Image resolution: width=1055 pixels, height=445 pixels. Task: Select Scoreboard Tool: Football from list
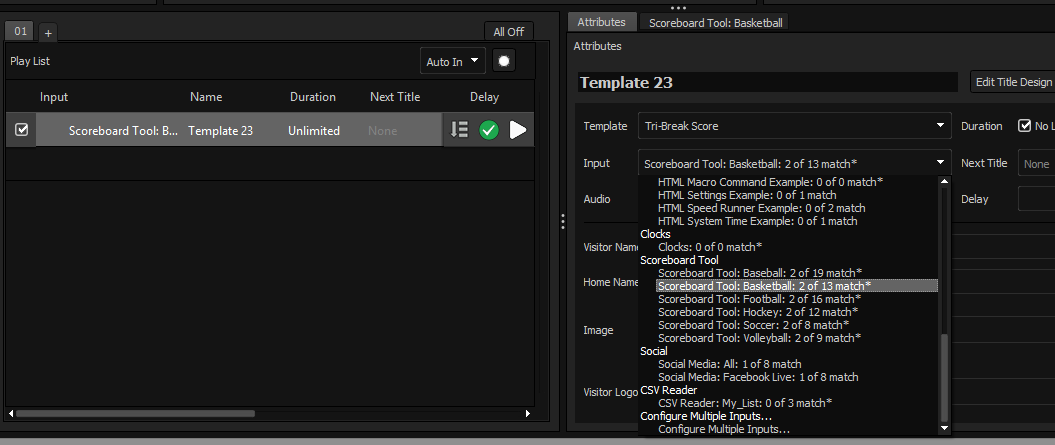pyautogui.click(x=758, y=299)
